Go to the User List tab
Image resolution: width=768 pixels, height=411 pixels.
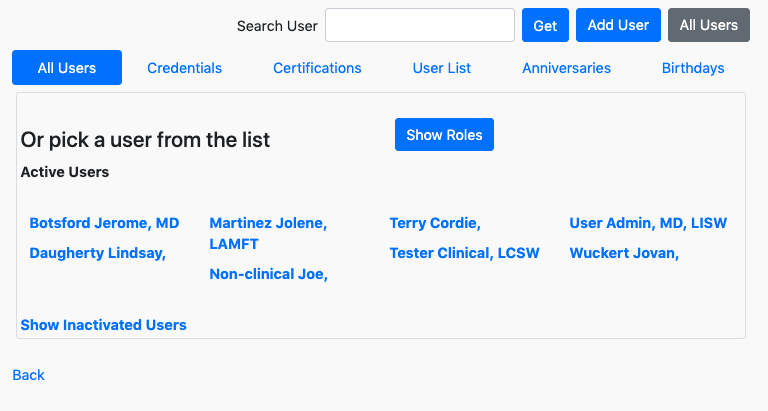click(x=442, y=68)
